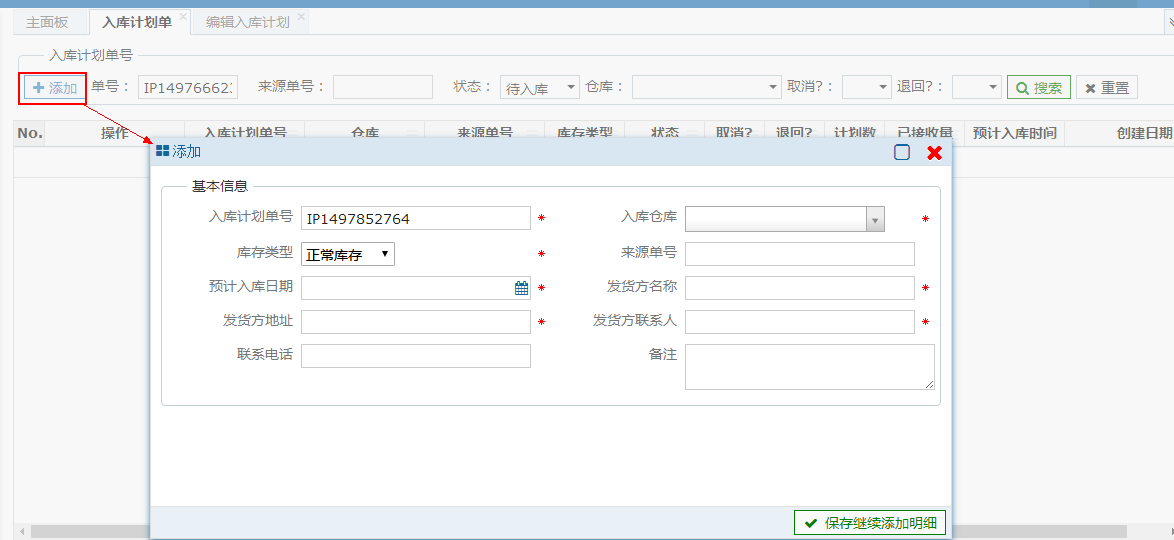Screen dimensions: 1174x540
Task: Click the 添加 button in toolbar
Action: pyautogui.click(x=55, y=88)
